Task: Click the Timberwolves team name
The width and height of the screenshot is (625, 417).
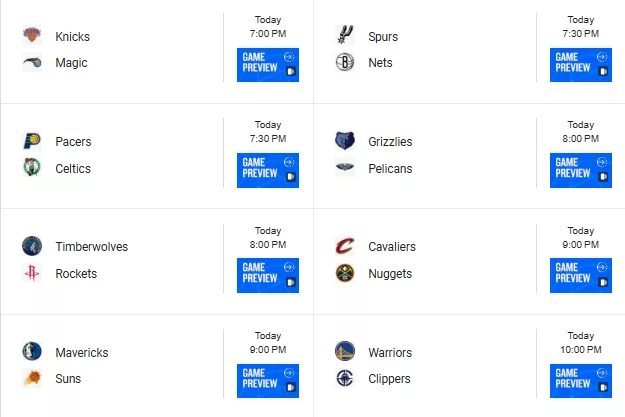Action: point(92,247)
